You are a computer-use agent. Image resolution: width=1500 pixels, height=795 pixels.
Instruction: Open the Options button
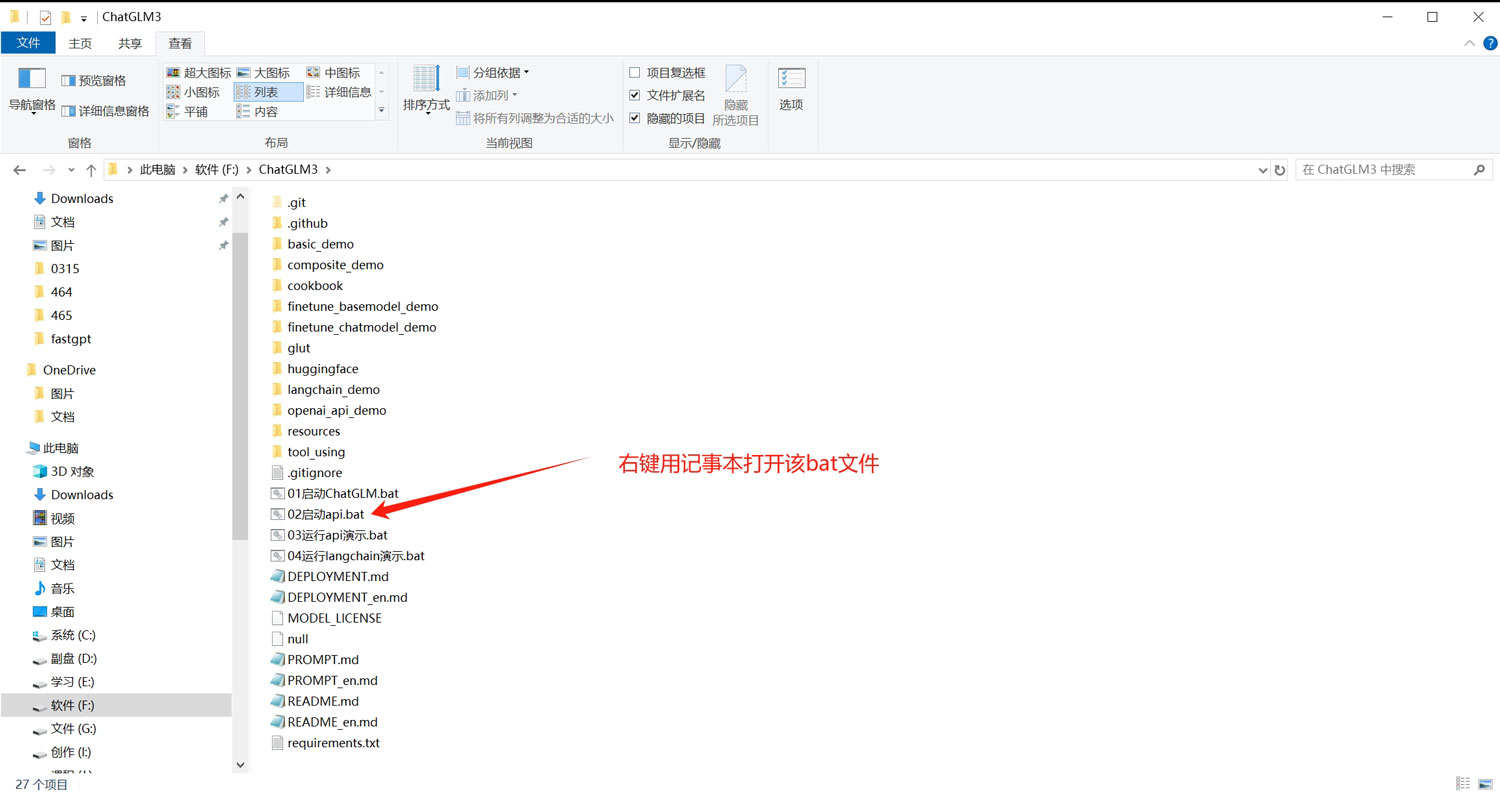point(791,90)
